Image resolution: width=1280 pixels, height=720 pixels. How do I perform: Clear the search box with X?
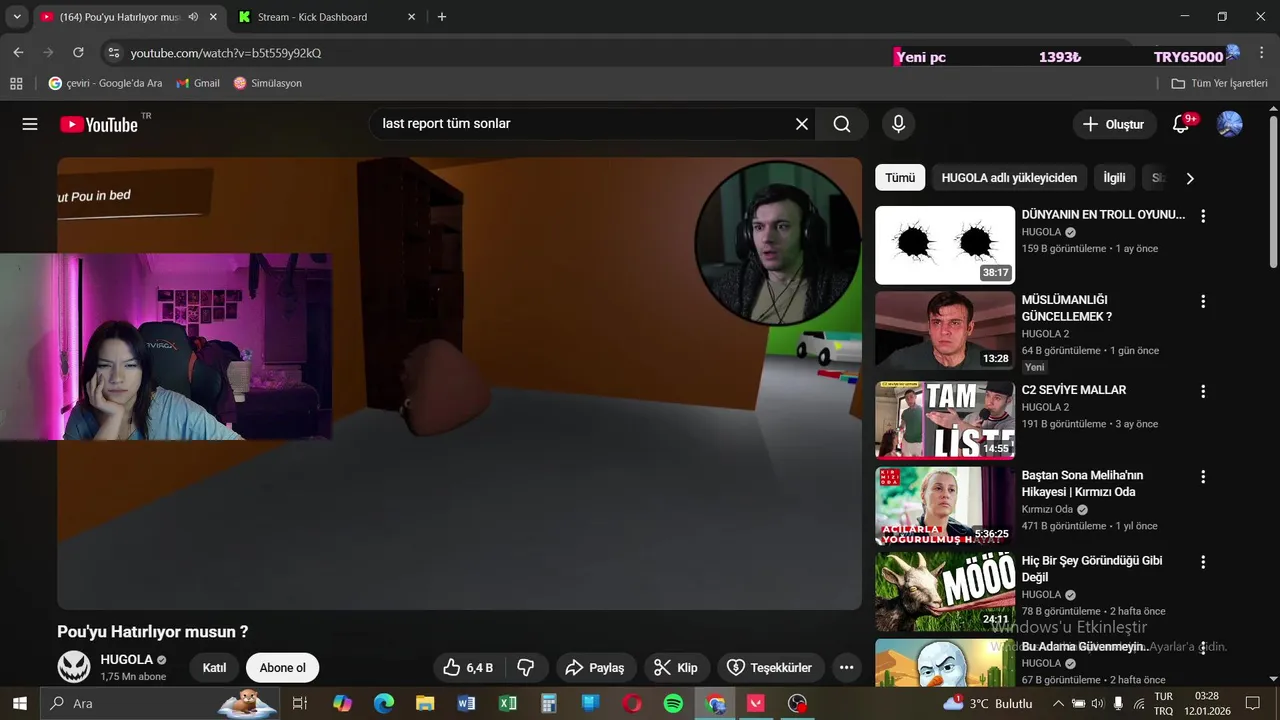pyautogui.click(x=802, y=124)
